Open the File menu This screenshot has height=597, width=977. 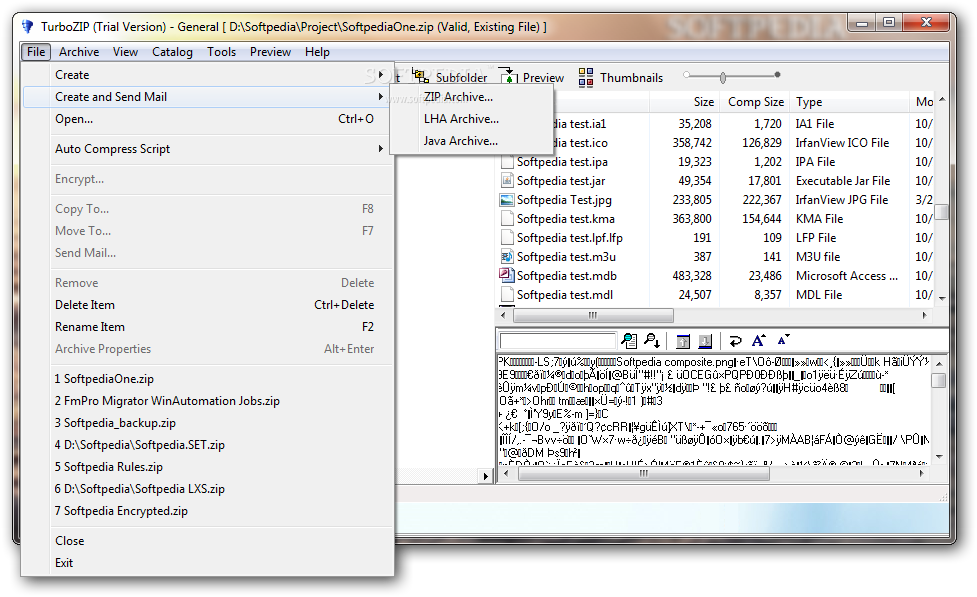[36, 52]
